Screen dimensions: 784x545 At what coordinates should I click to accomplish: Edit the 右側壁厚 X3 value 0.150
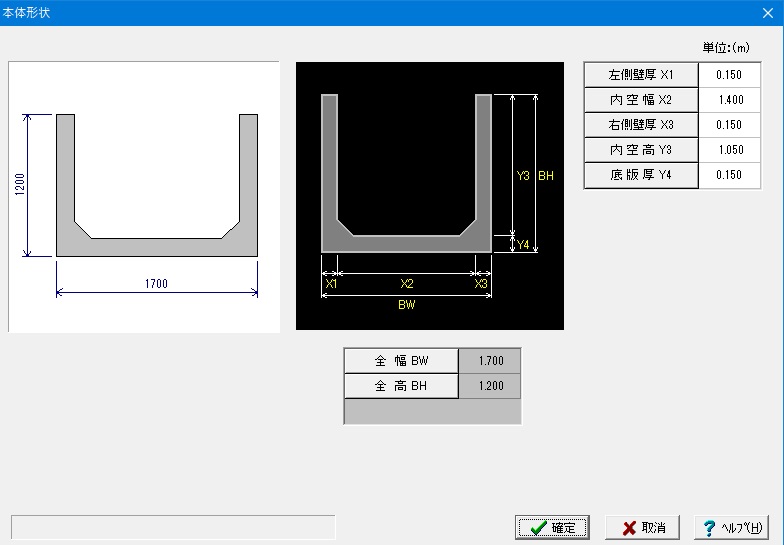(x=730, y=125)
